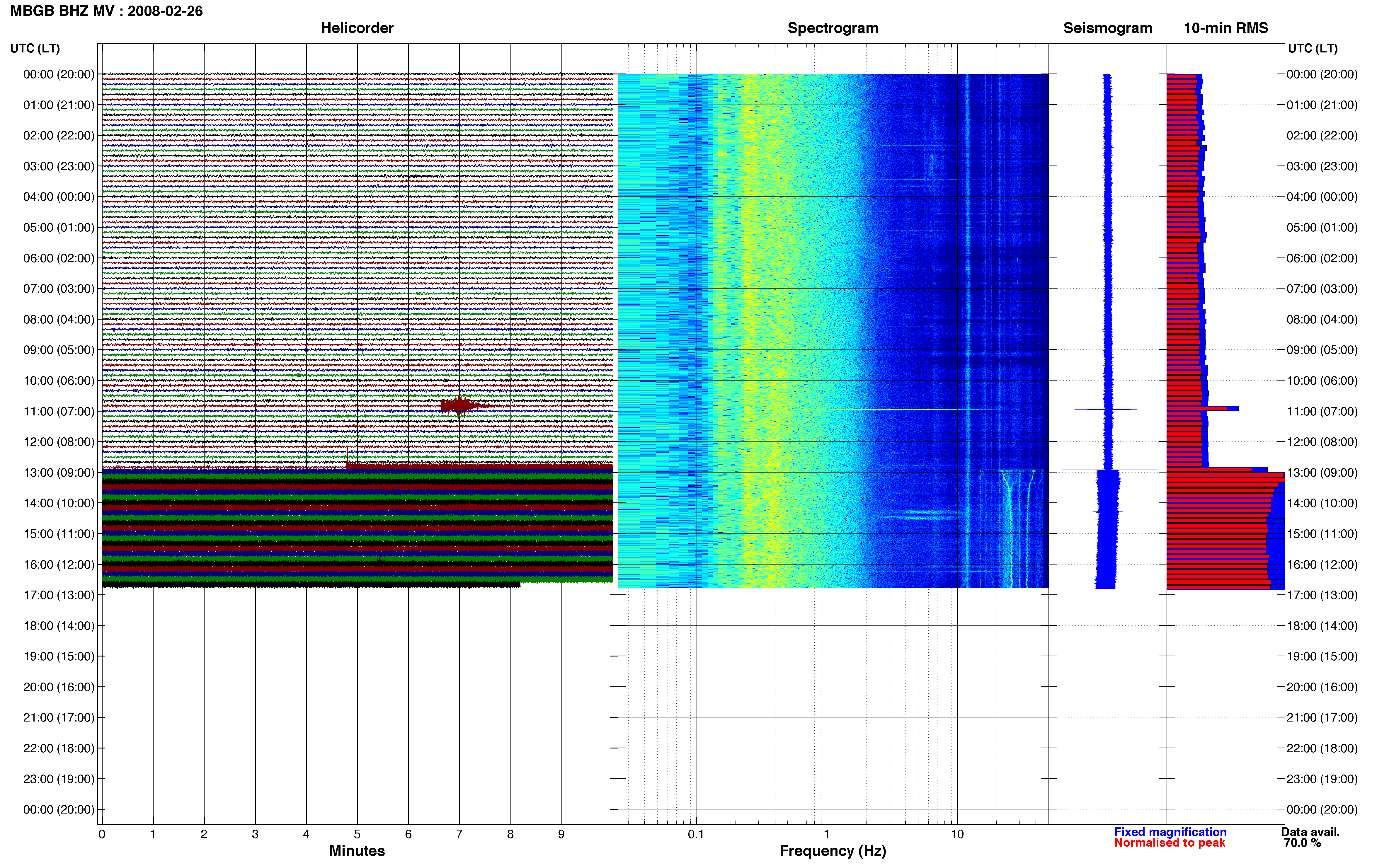The image size is (1389, 868).
Task: Click left axis label '23:00 (19:00)'
Action: (x=59, y=779)
